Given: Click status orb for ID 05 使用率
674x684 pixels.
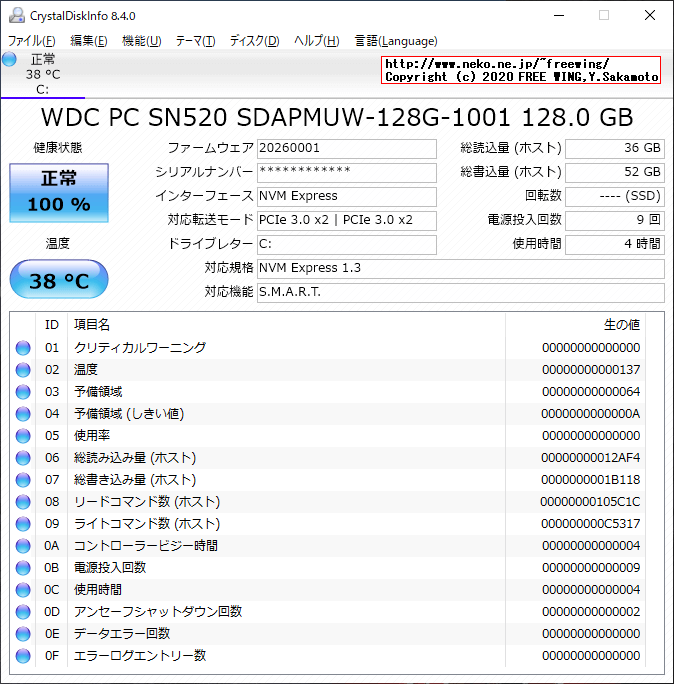Looking at the screenshot, I should (23, 436).
